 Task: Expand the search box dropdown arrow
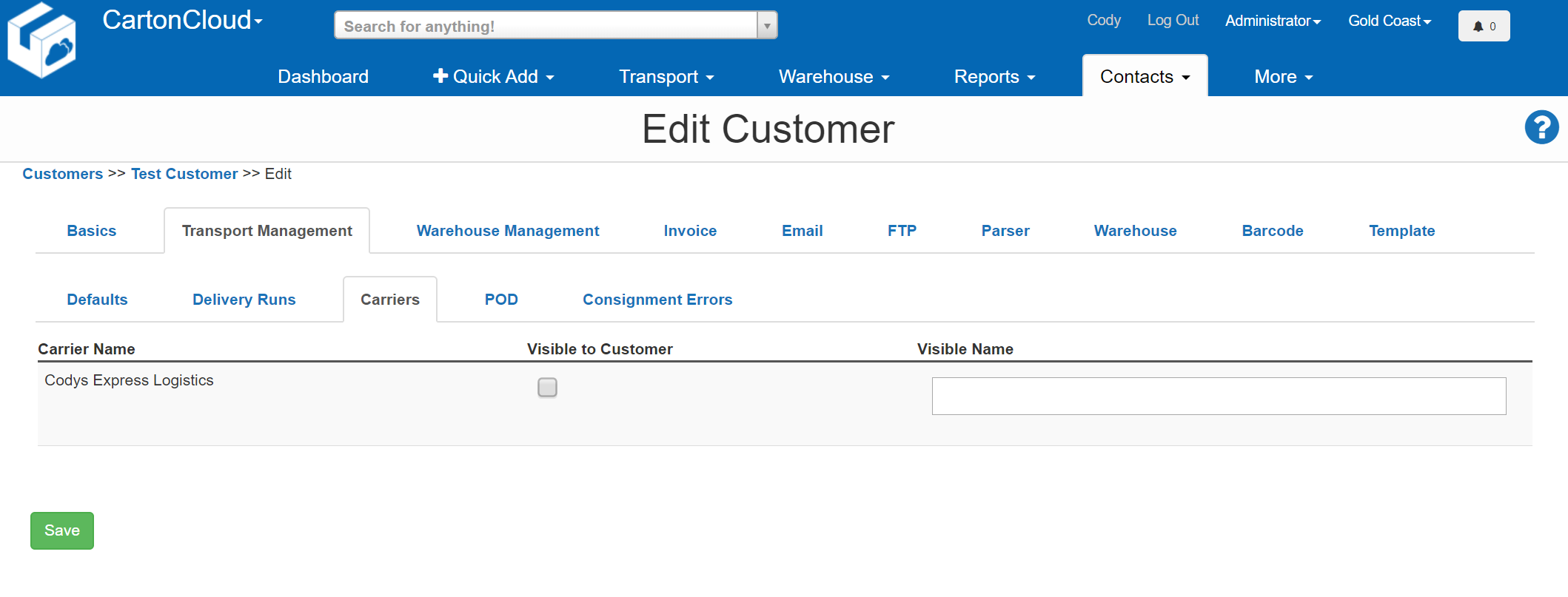pos(767,26)
